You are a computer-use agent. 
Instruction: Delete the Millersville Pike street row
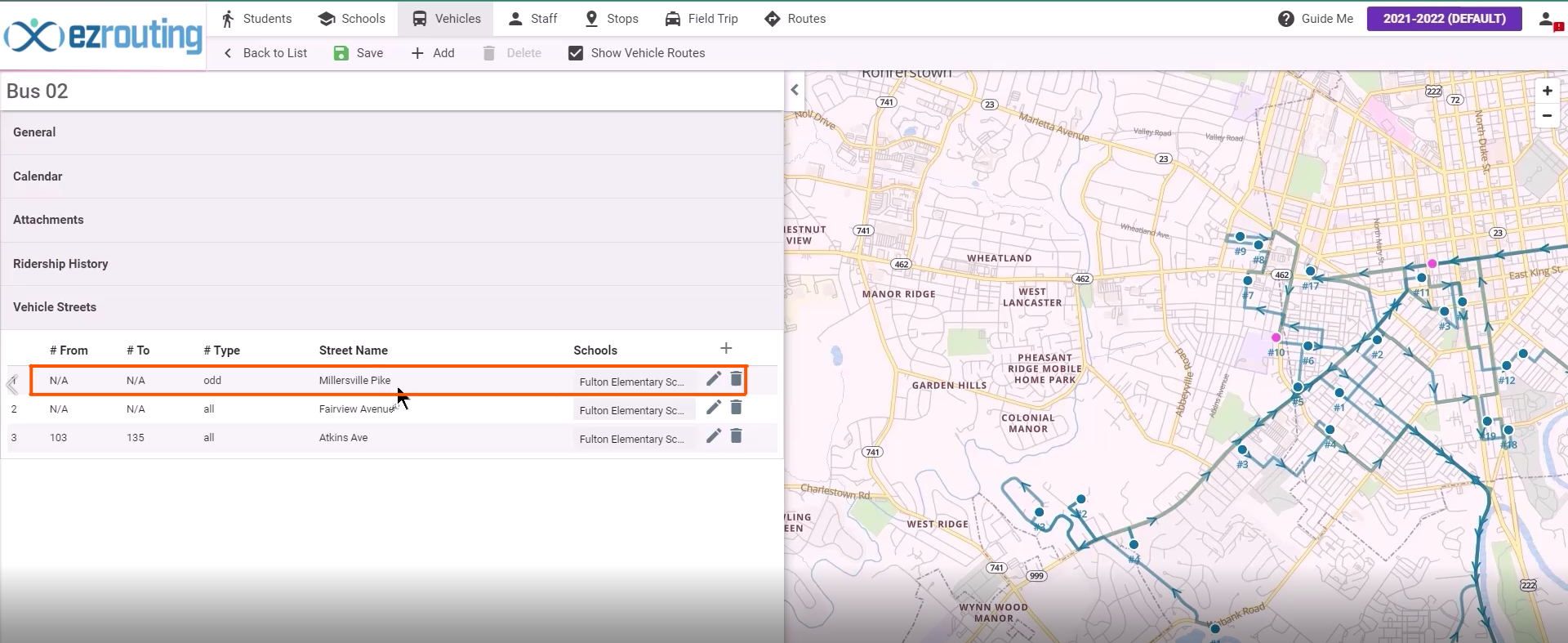click(736, 379)
